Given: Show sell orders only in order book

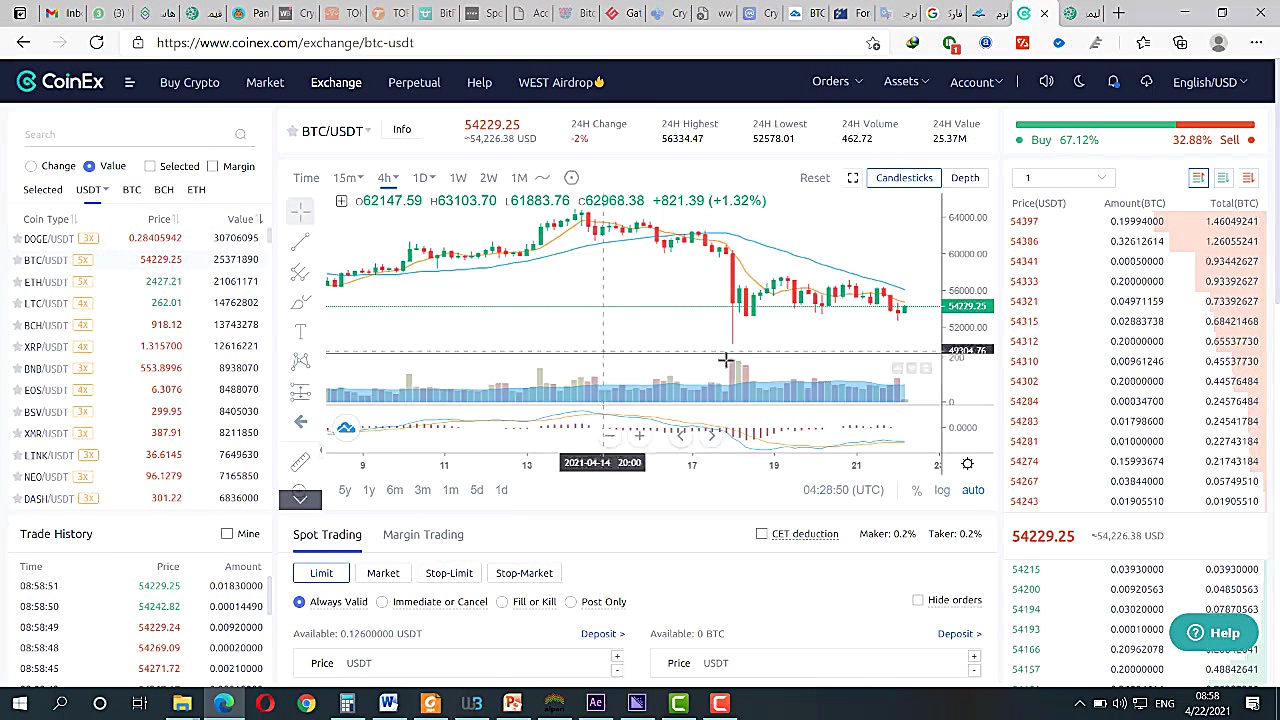Looking at the screenshot, I should (x=1248, y=178).
